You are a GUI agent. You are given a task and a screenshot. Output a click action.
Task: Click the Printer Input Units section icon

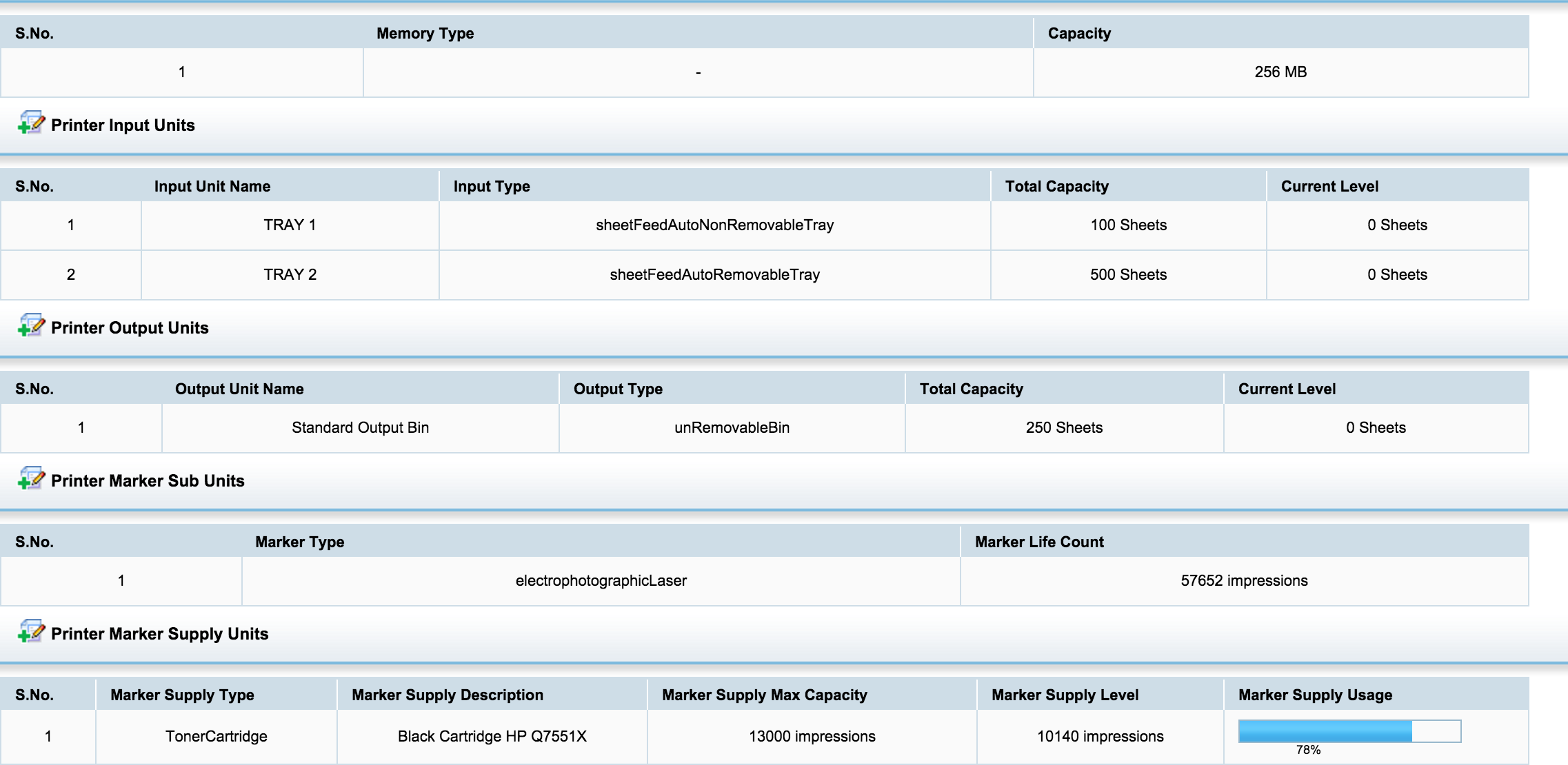(31, 123)
